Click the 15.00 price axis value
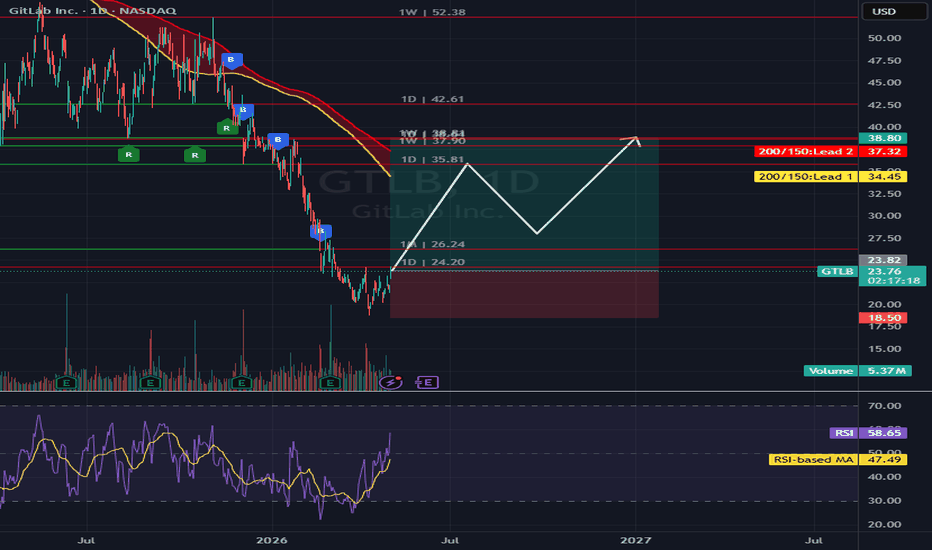 tap(884, 349)
